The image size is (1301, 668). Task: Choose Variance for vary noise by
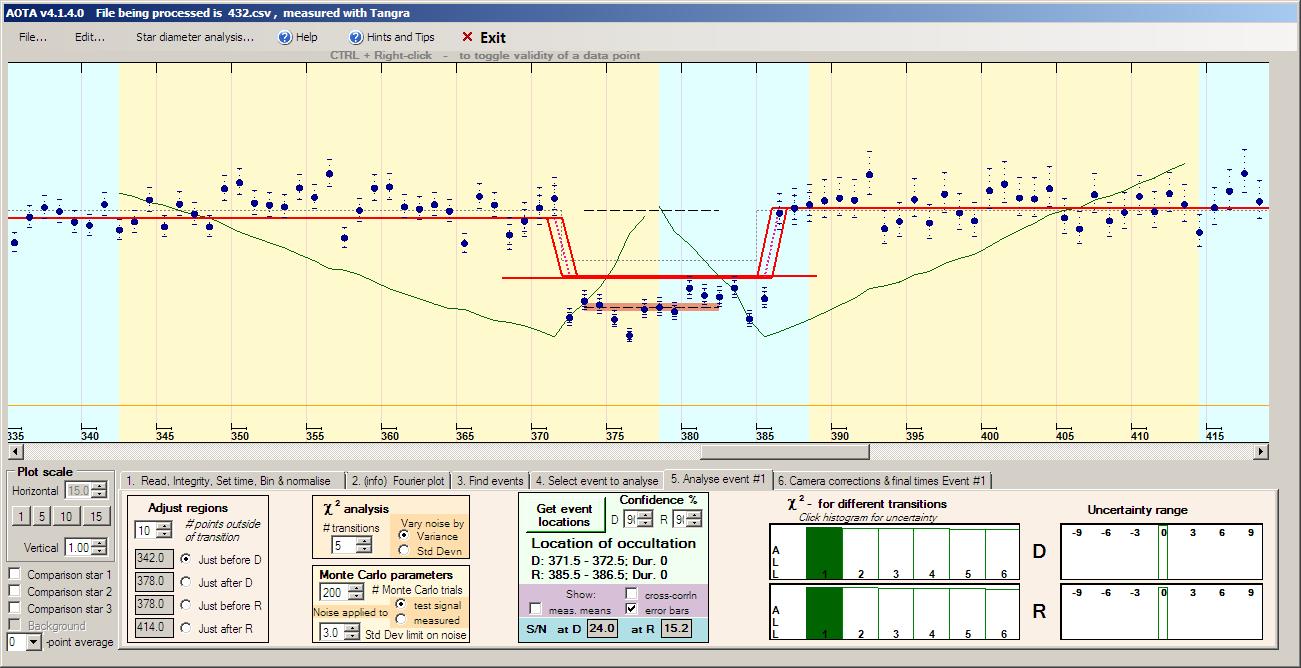click(403, 536)
